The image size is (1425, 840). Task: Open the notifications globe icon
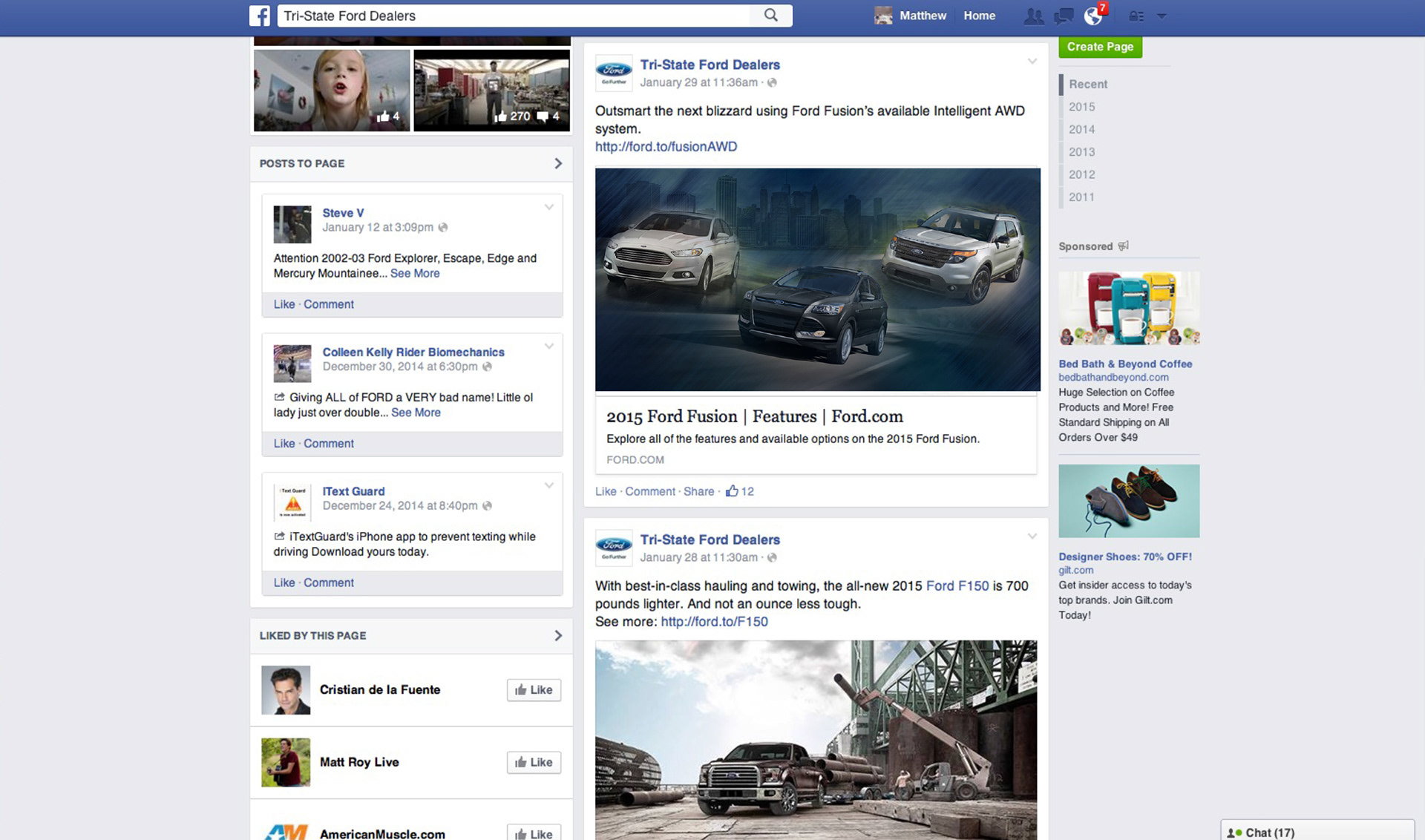pos(1092,16)
